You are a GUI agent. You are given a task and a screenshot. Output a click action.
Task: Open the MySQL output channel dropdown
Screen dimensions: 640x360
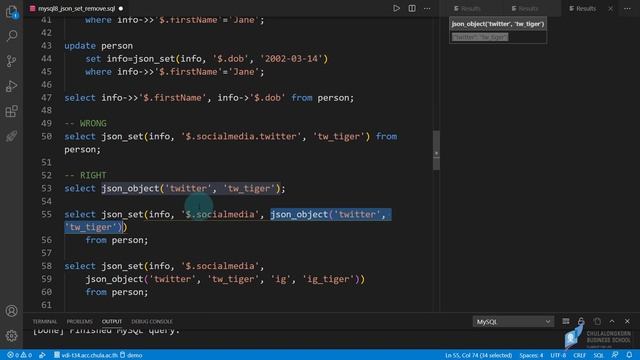coord(513,322)
